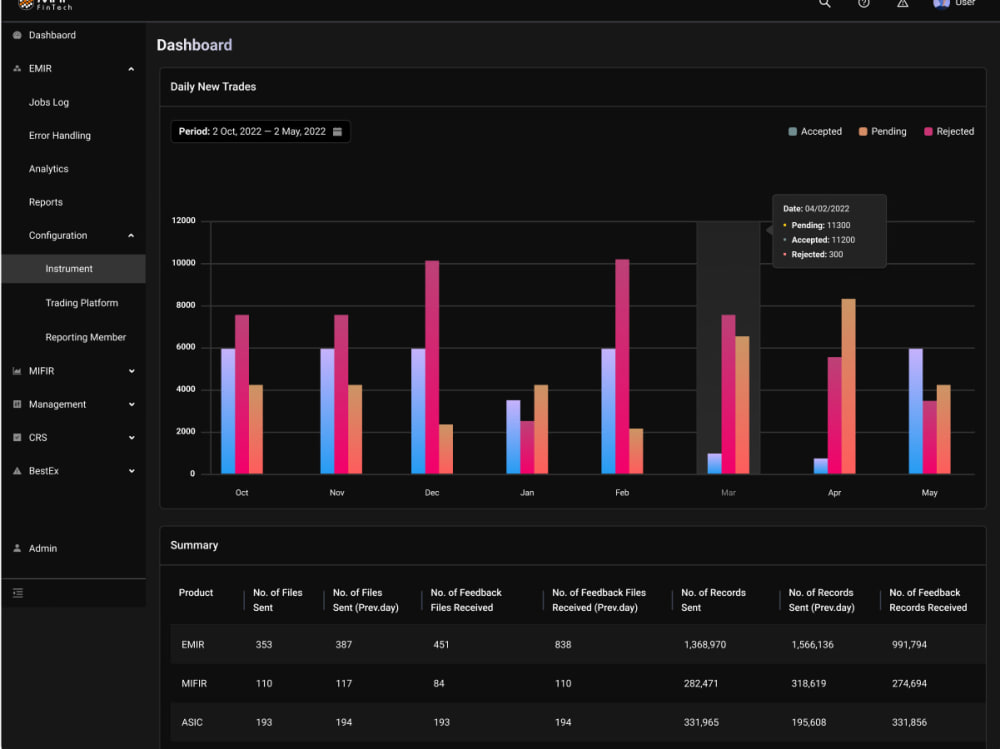Click value 318,619 in MIFIR row

point(809,683)
